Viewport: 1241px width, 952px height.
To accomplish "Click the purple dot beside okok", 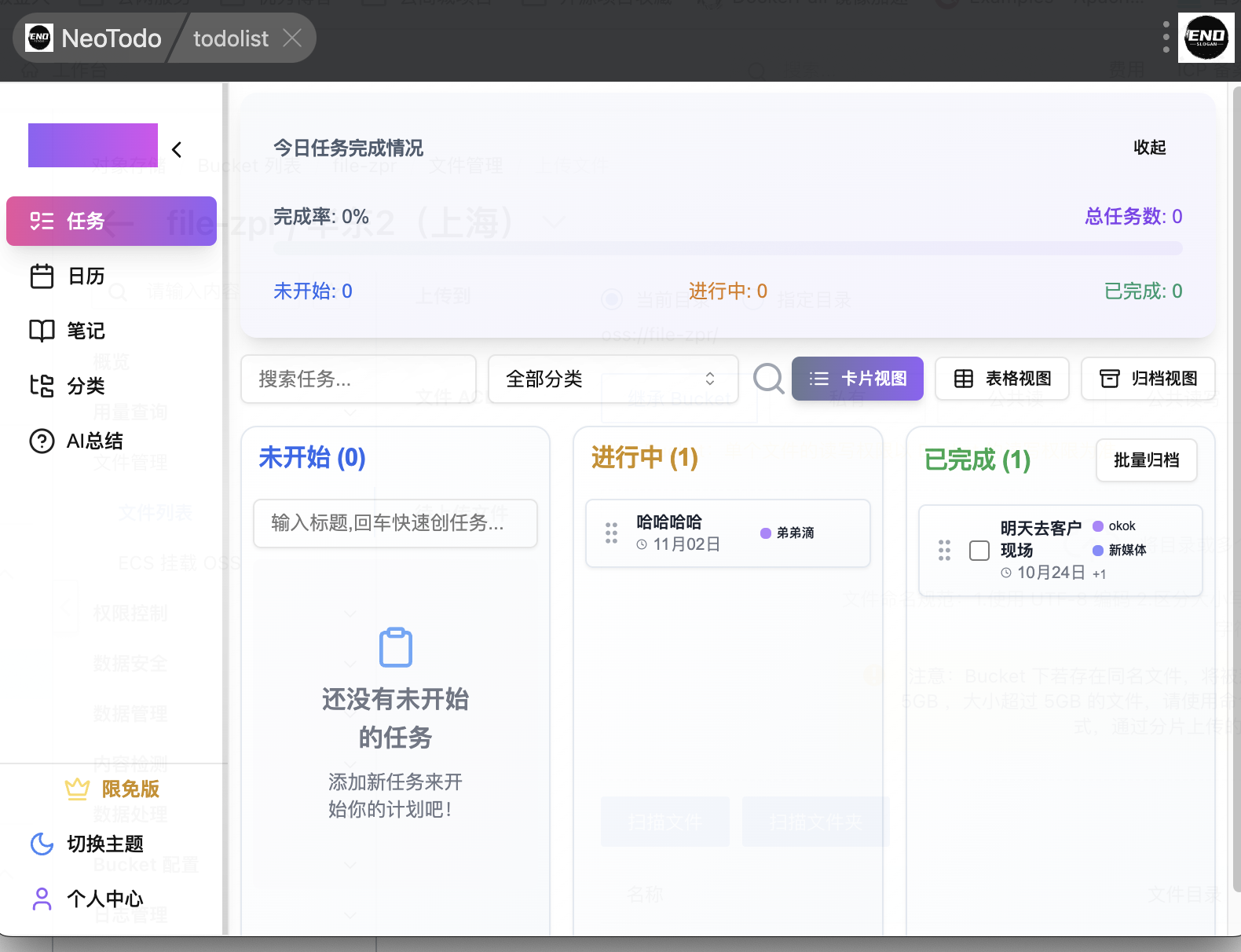I will point(1098,526).
